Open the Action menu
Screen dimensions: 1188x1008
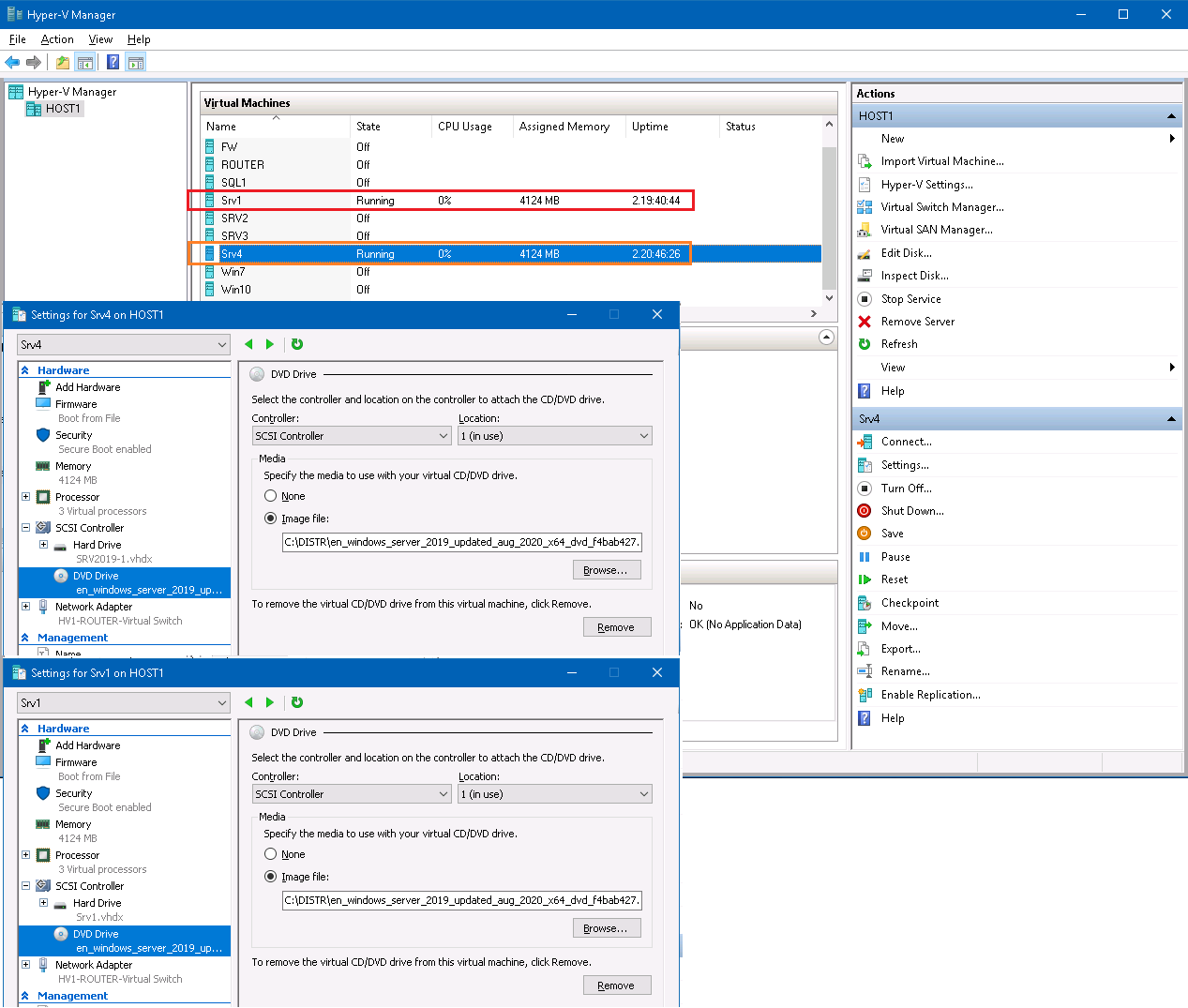click(57, 39)
